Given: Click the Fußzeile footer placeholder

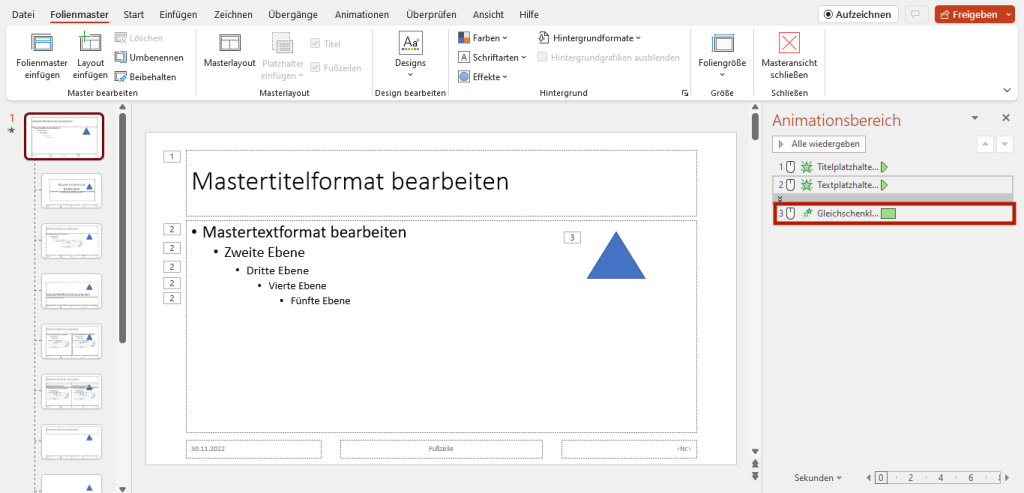Looking at the screenshot, I should [441, 449].
